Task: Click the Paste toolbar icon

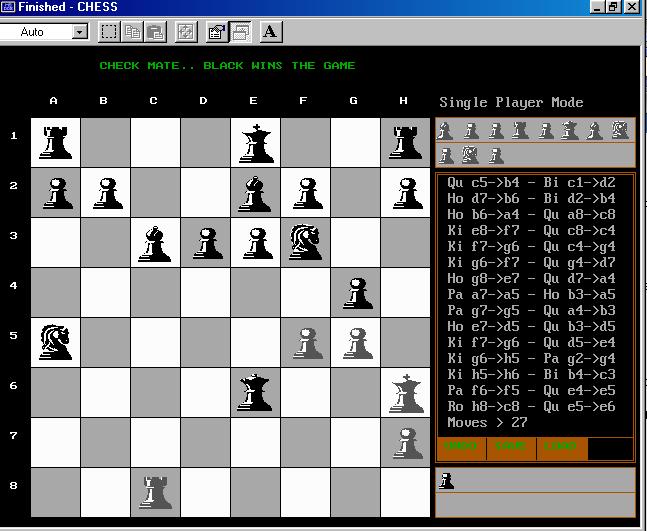Action: coord(155,32)
